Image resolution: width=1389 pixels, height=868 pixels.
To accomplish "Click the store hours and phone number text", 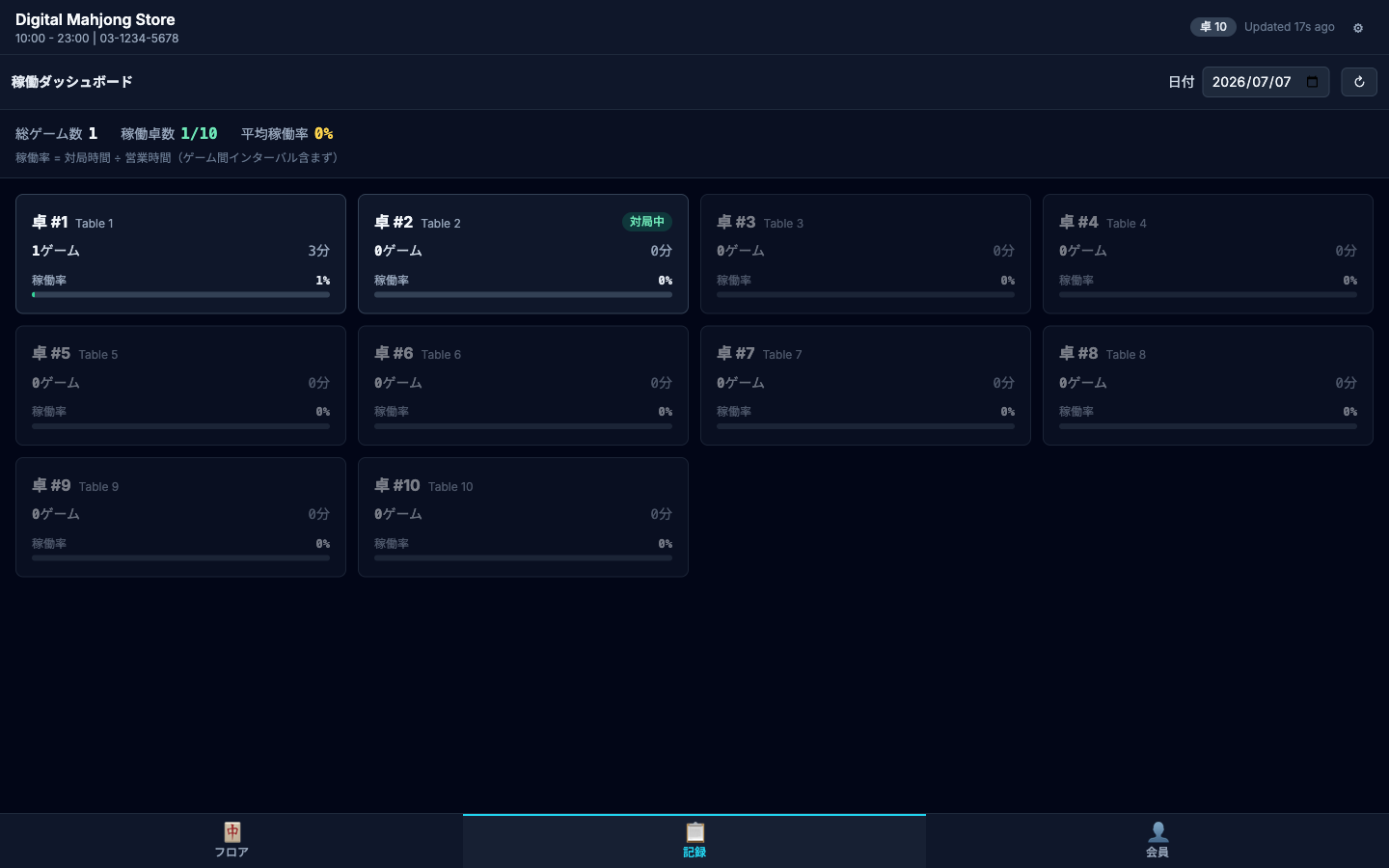I will point(96,39).
